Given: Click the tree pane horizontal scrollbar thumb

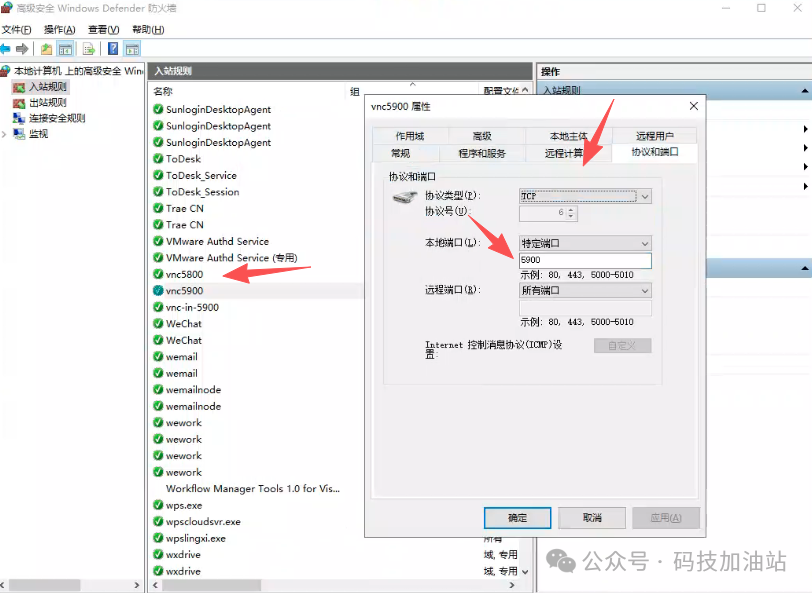Looking at the screenshot, I should pos(45,585).
